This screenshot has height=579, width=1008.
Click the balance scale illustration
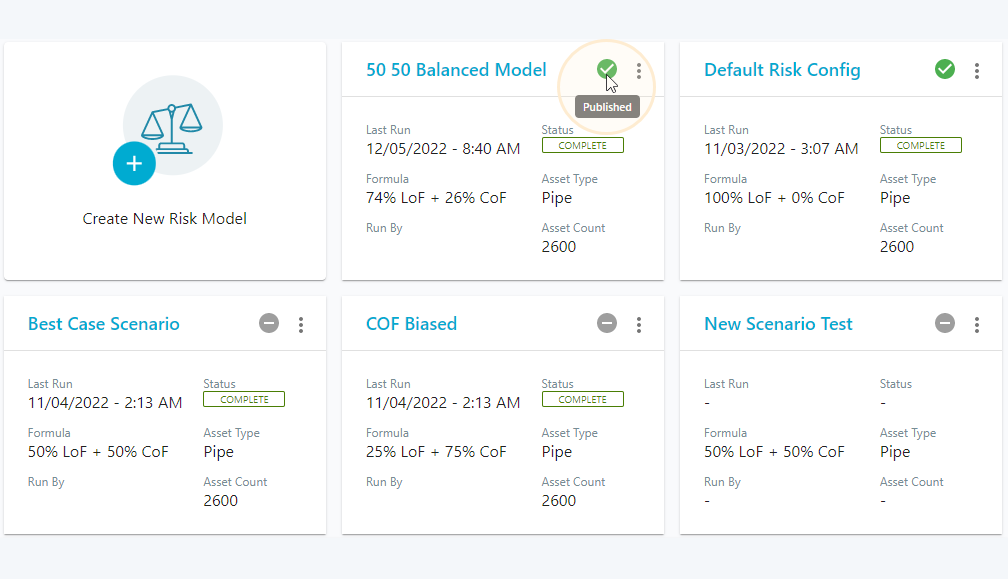point(172,126)
